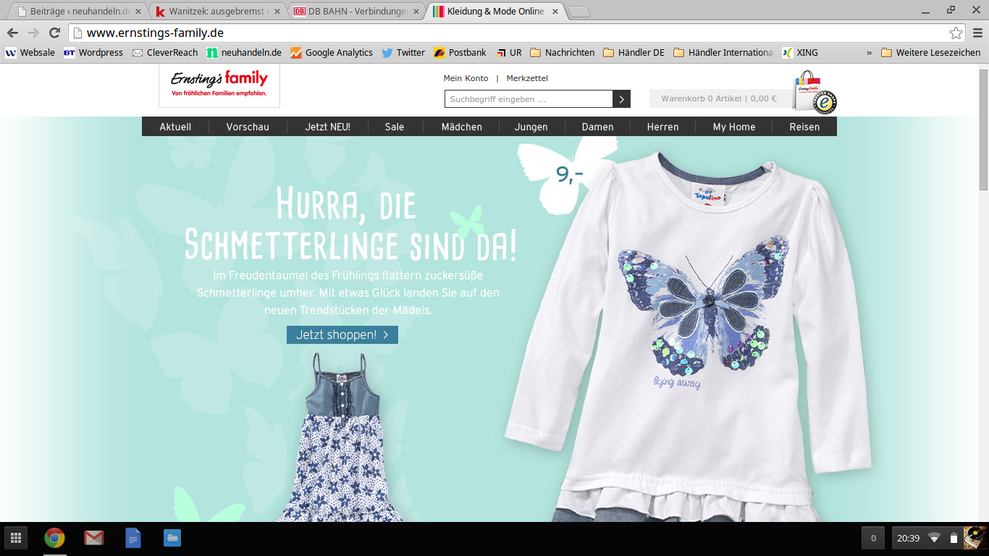This screenshot has width=989, height=556.
Task: Open the Jungen menu item
Action: point(531,127)
